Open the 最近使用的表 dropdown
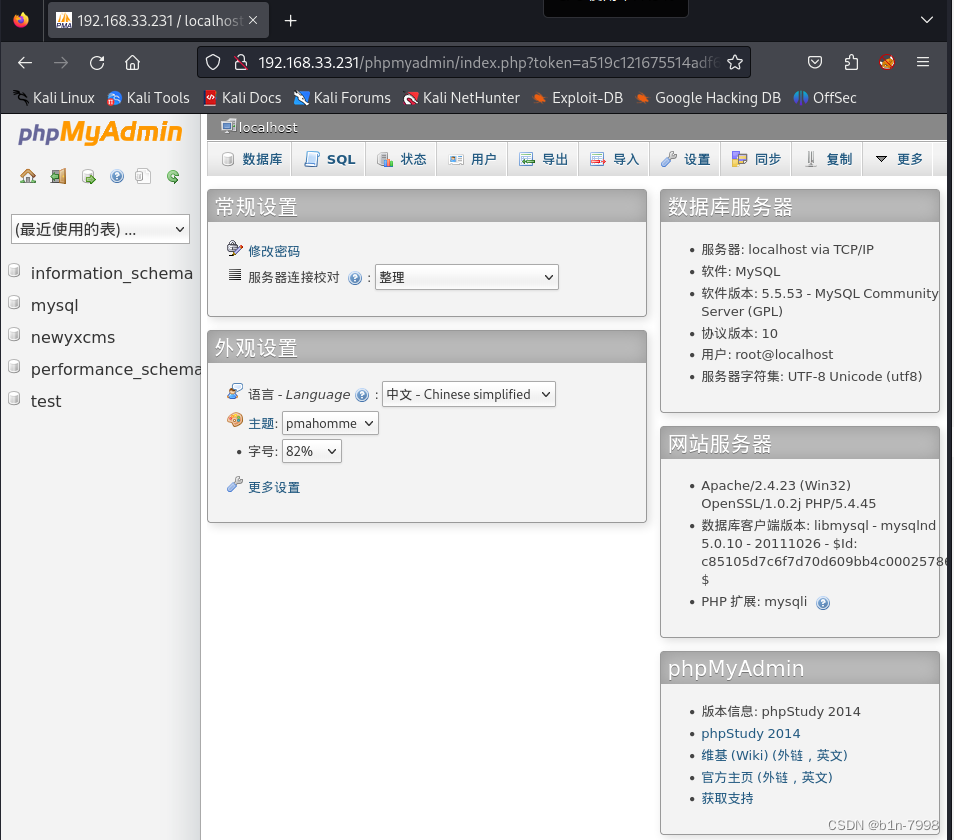954x840 pixels. point(100,229)
